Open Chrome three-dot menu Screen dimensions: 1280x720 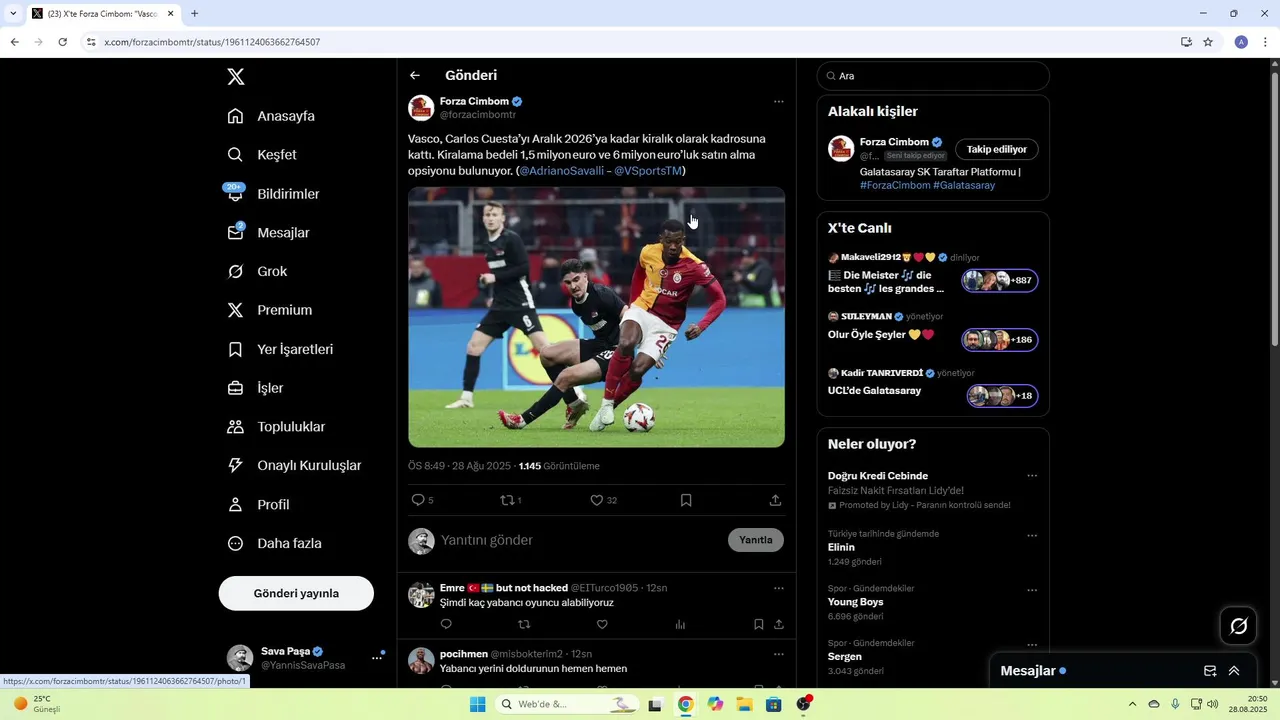tap(1266, 42)
